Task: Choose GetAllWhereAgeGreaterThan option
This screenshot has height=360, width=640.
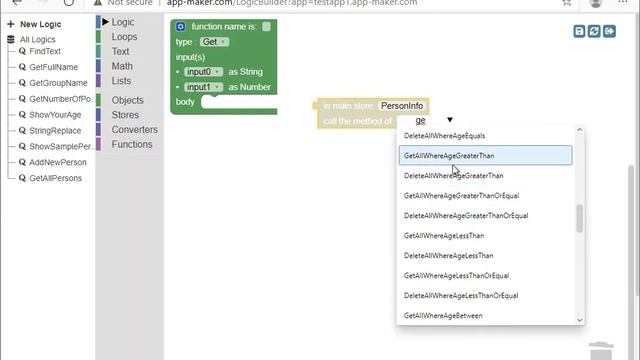Action: 485,156
